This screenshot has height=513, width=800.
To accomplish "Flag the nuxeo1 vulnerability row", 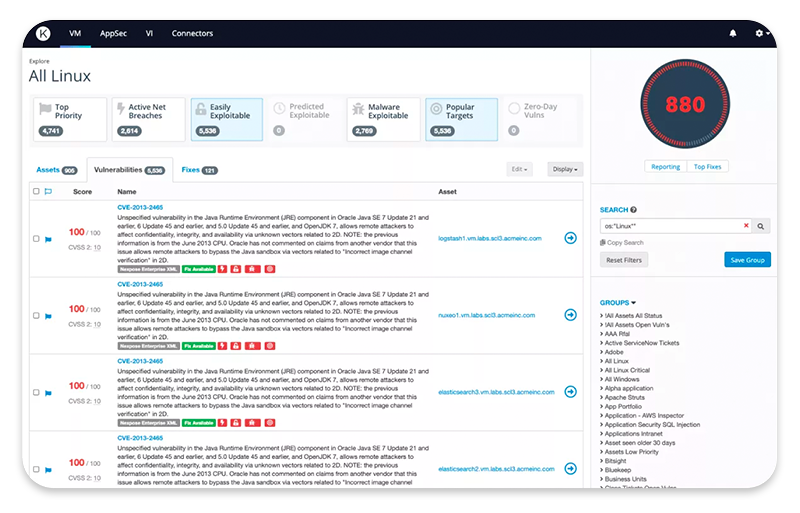I will tap(48, 316).
